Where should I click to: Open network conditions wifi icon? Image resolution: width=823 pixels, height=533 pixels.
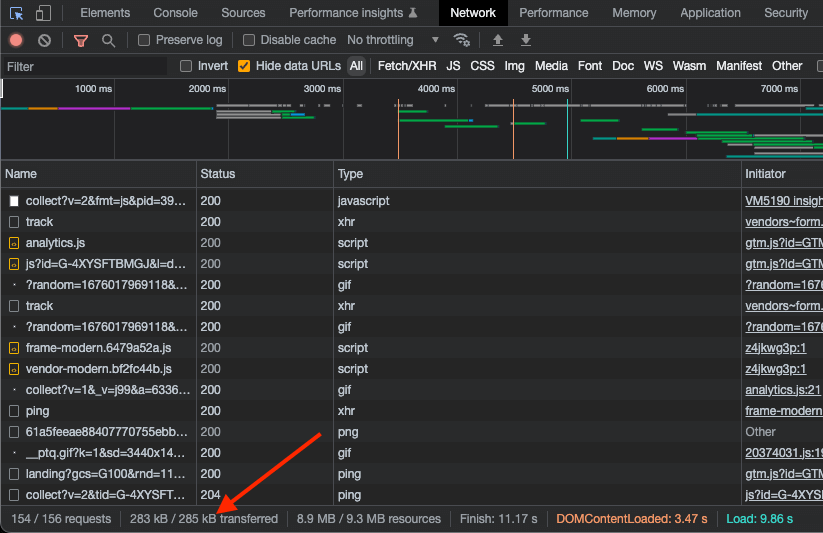461,40
